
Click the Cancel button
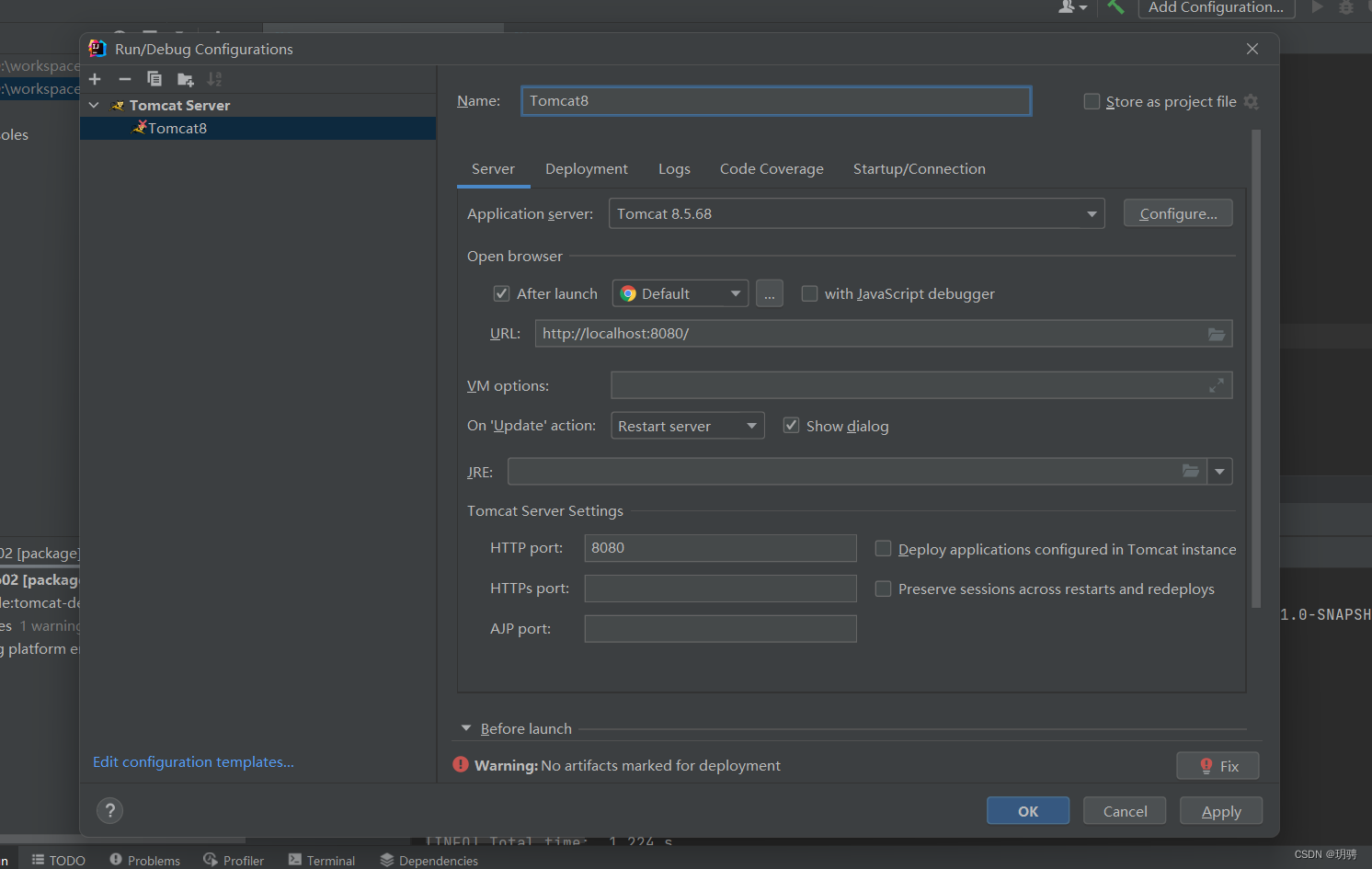click(1125, 811)
